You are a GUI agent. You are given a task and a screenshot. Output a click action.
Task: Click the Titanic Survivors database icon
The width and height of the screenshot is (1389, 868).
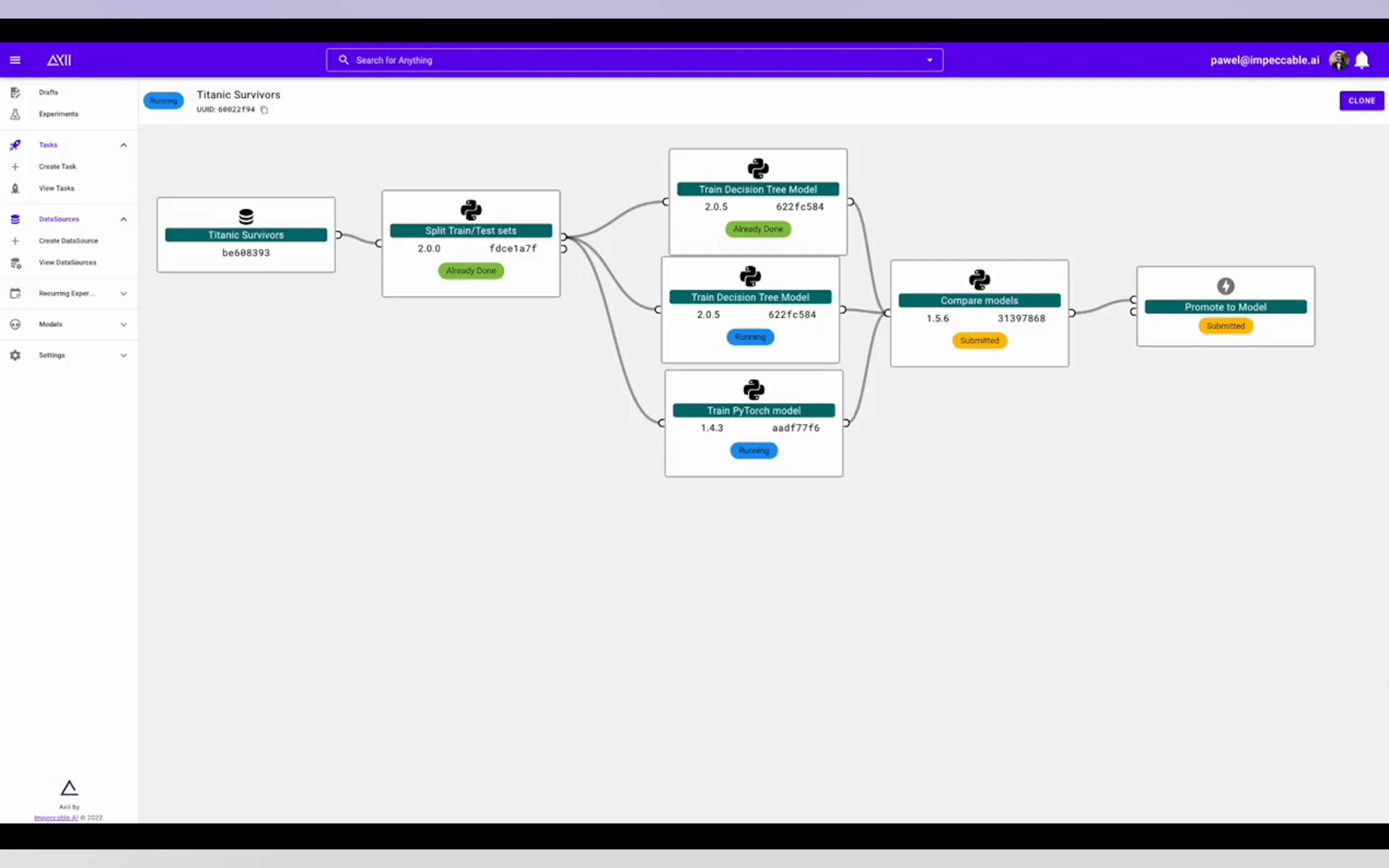pos(246,216)
